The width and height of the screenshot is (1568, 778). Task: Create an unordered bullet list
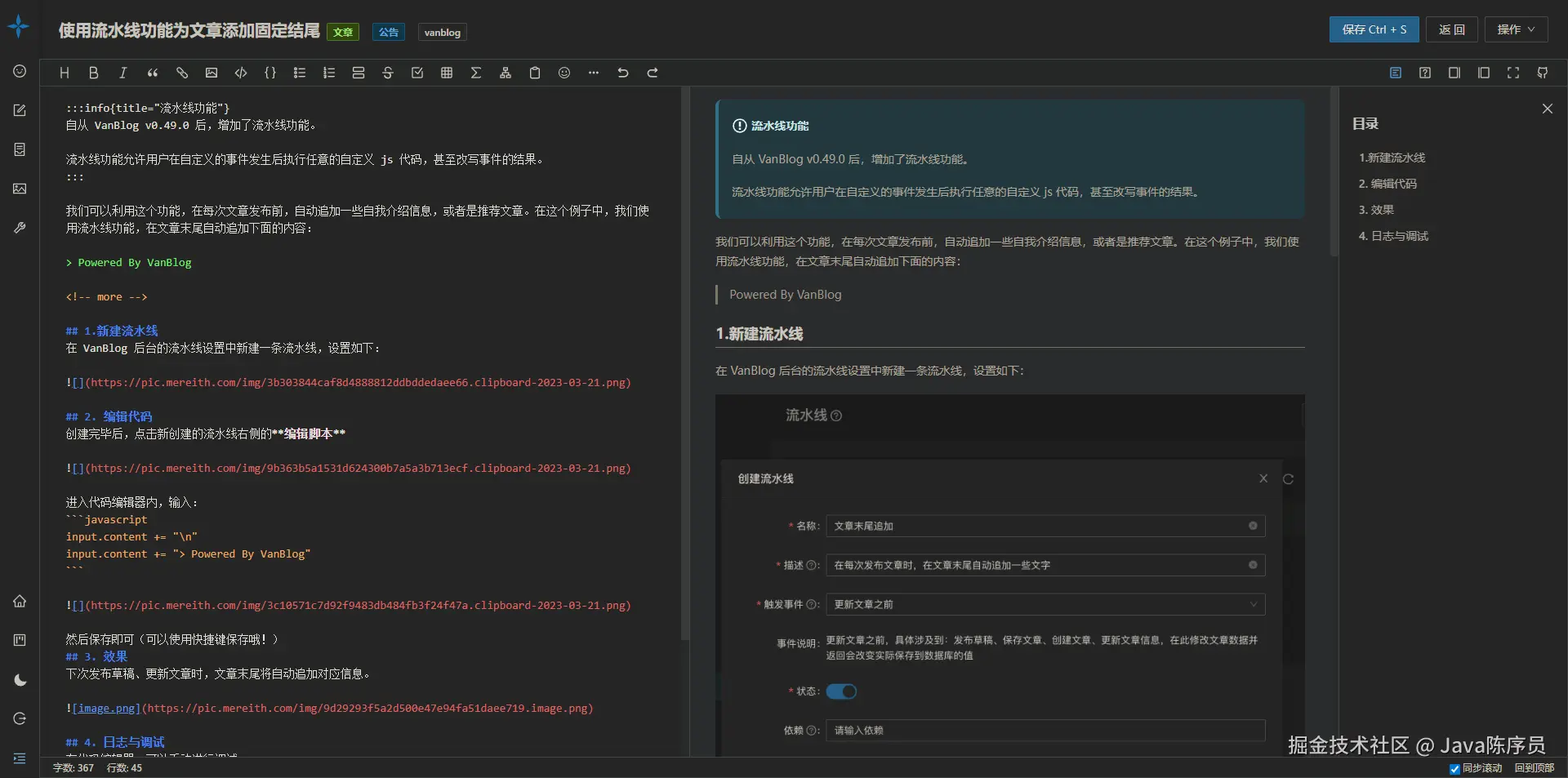point(300,73)
